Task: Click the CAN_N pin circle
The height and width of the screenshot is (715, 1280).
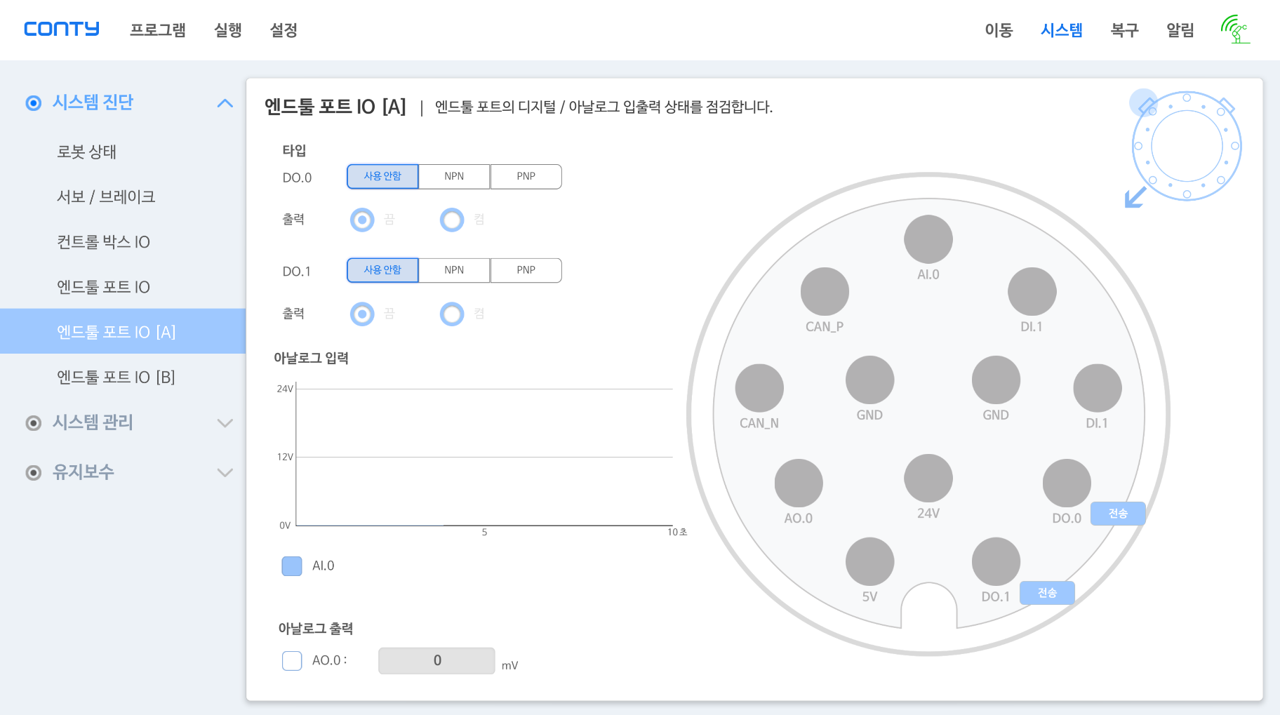Action: pos(759,388)
